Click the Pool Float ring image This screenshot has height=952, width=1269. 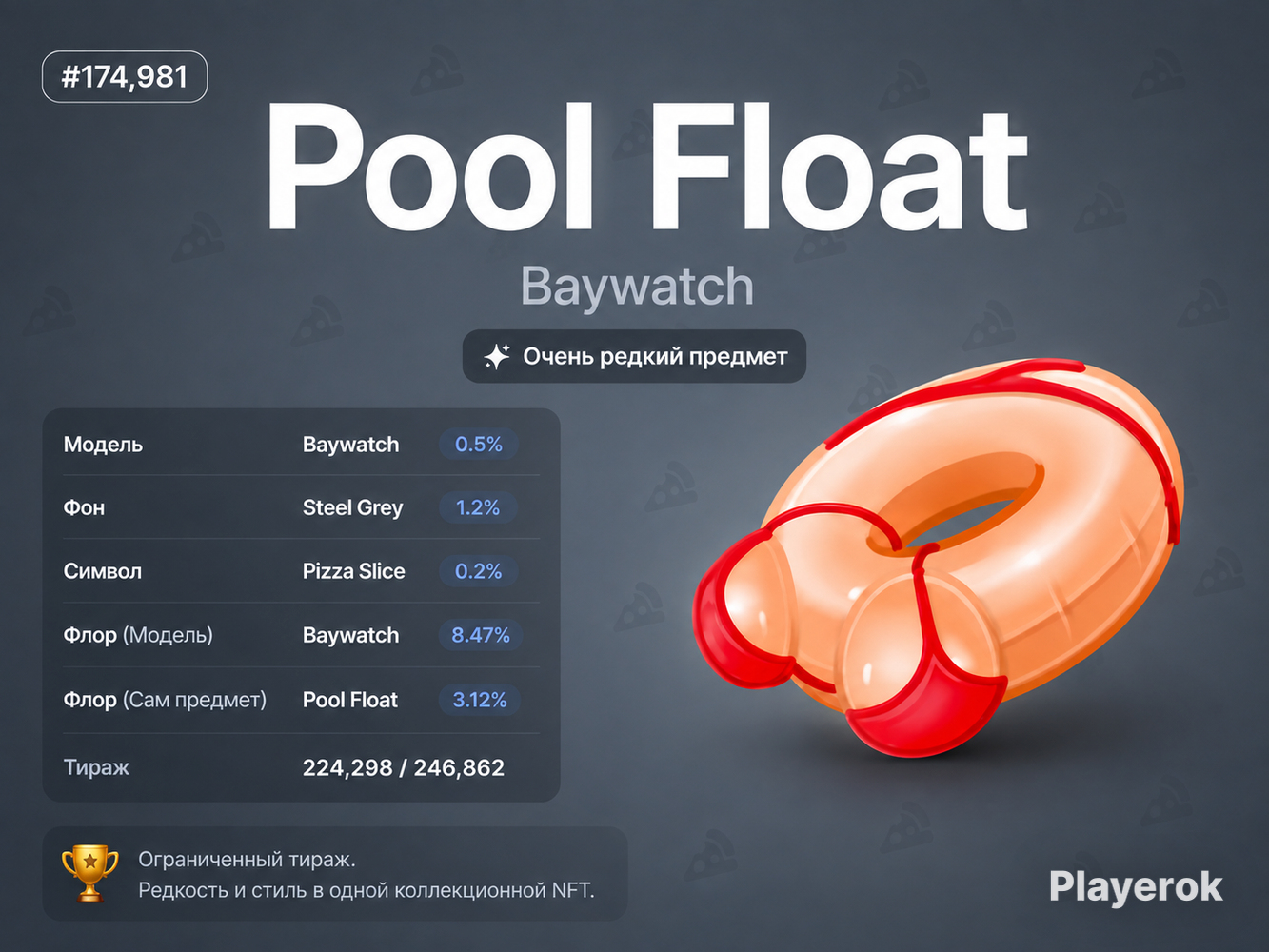pos(938,558)
